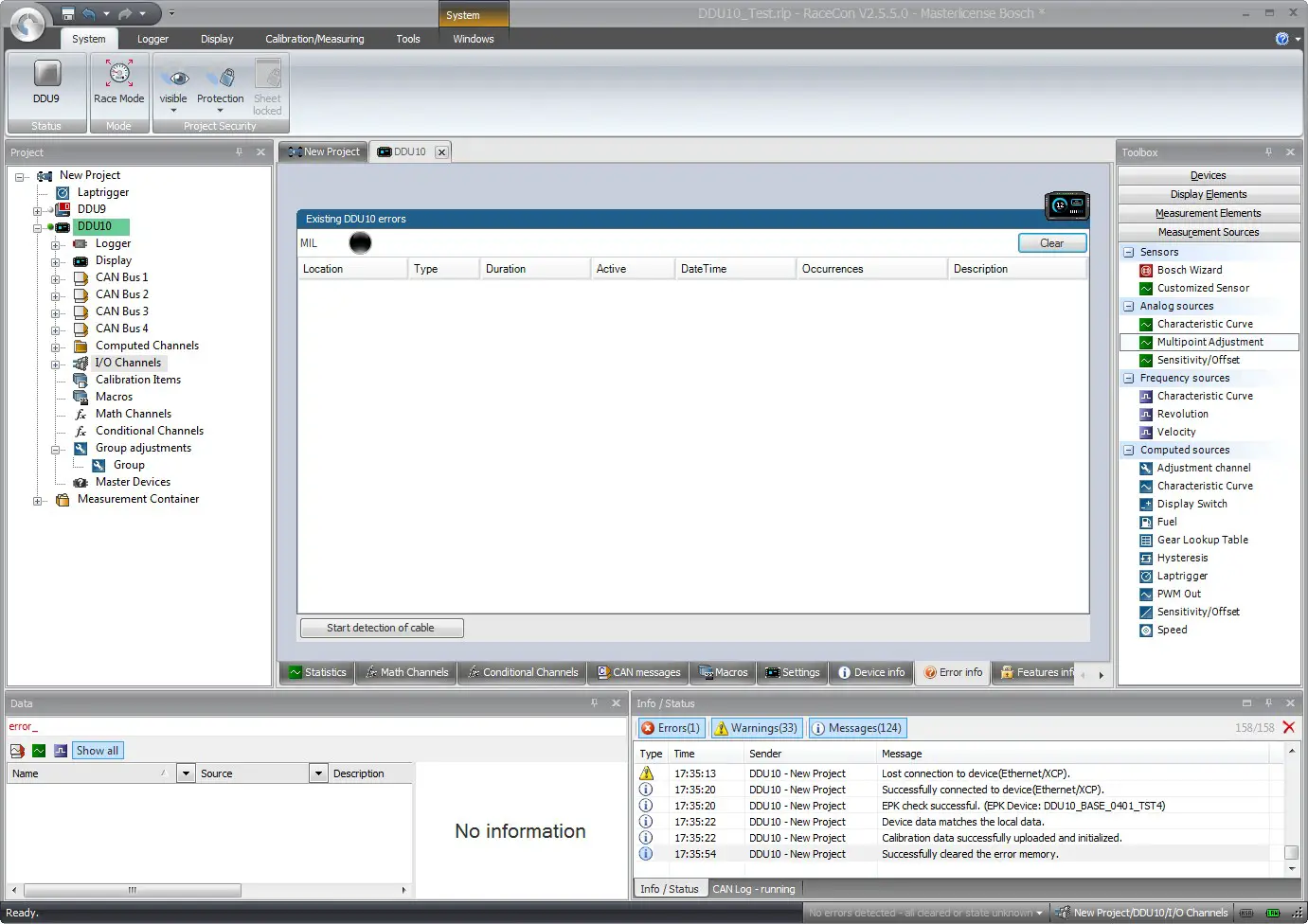This screenshot has height=924, width=1308.
Task: Choose the Revolution frequency source icon
Action: click(x=1146, y=415)
